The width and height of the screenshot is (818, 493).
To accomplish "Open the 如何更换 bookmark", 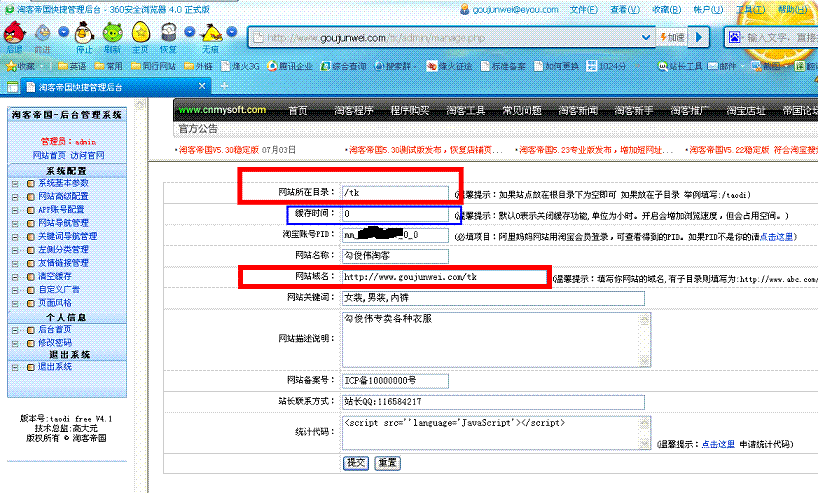I will click(x=556, y=66).
